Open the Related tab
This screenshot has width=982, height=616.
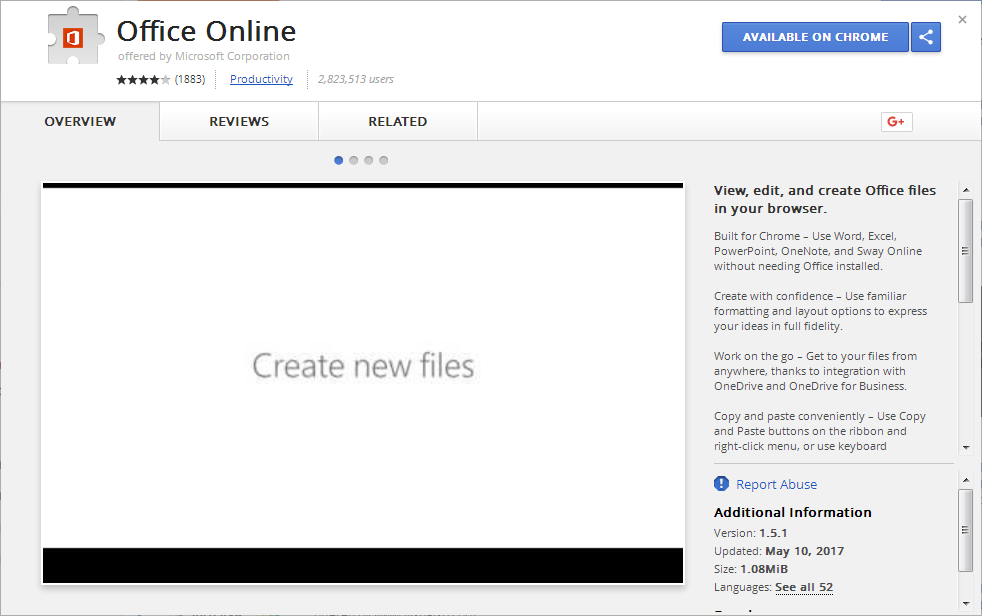398,121
